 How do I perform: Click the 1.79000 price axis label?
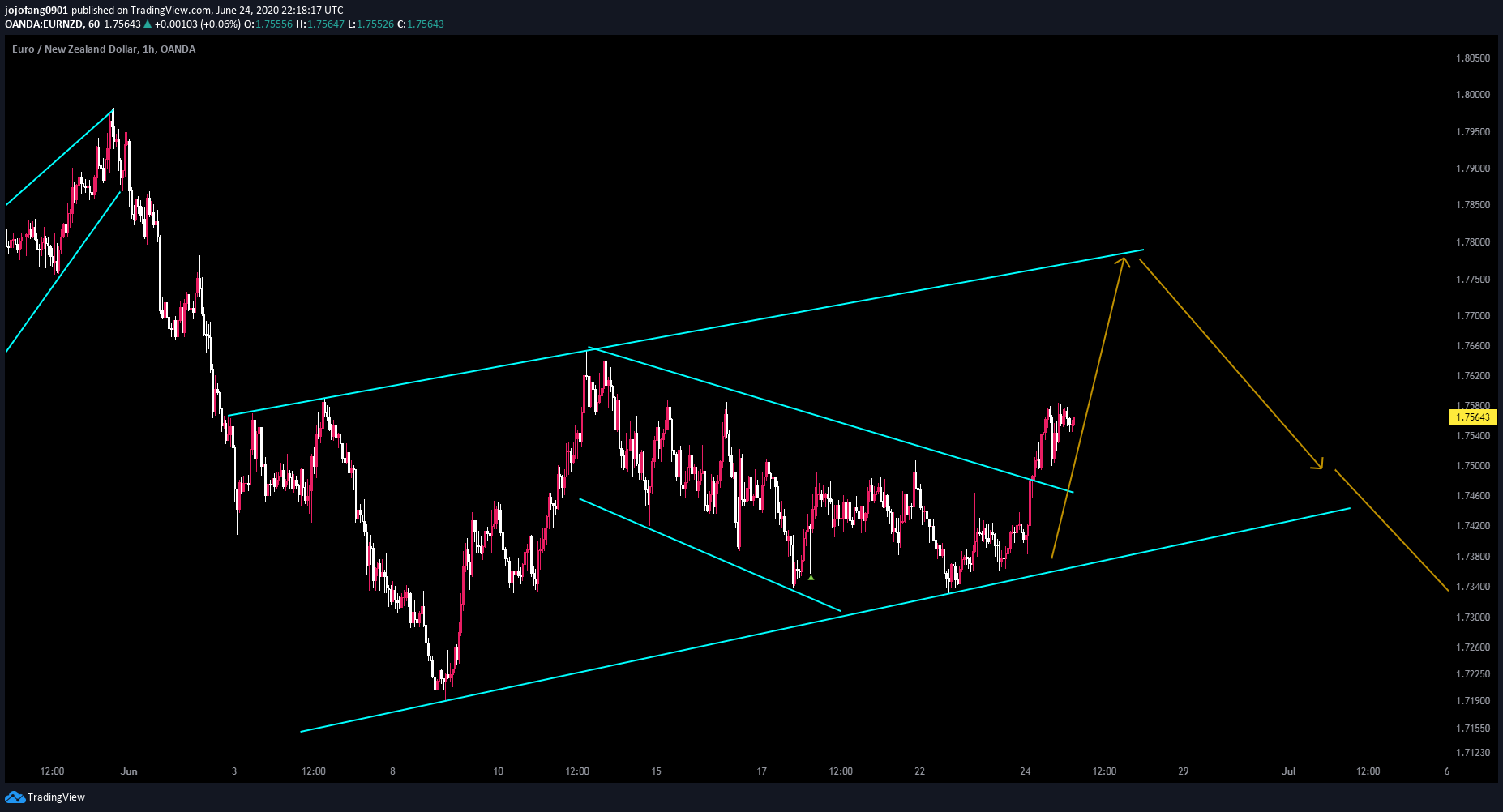point(1473,169)
